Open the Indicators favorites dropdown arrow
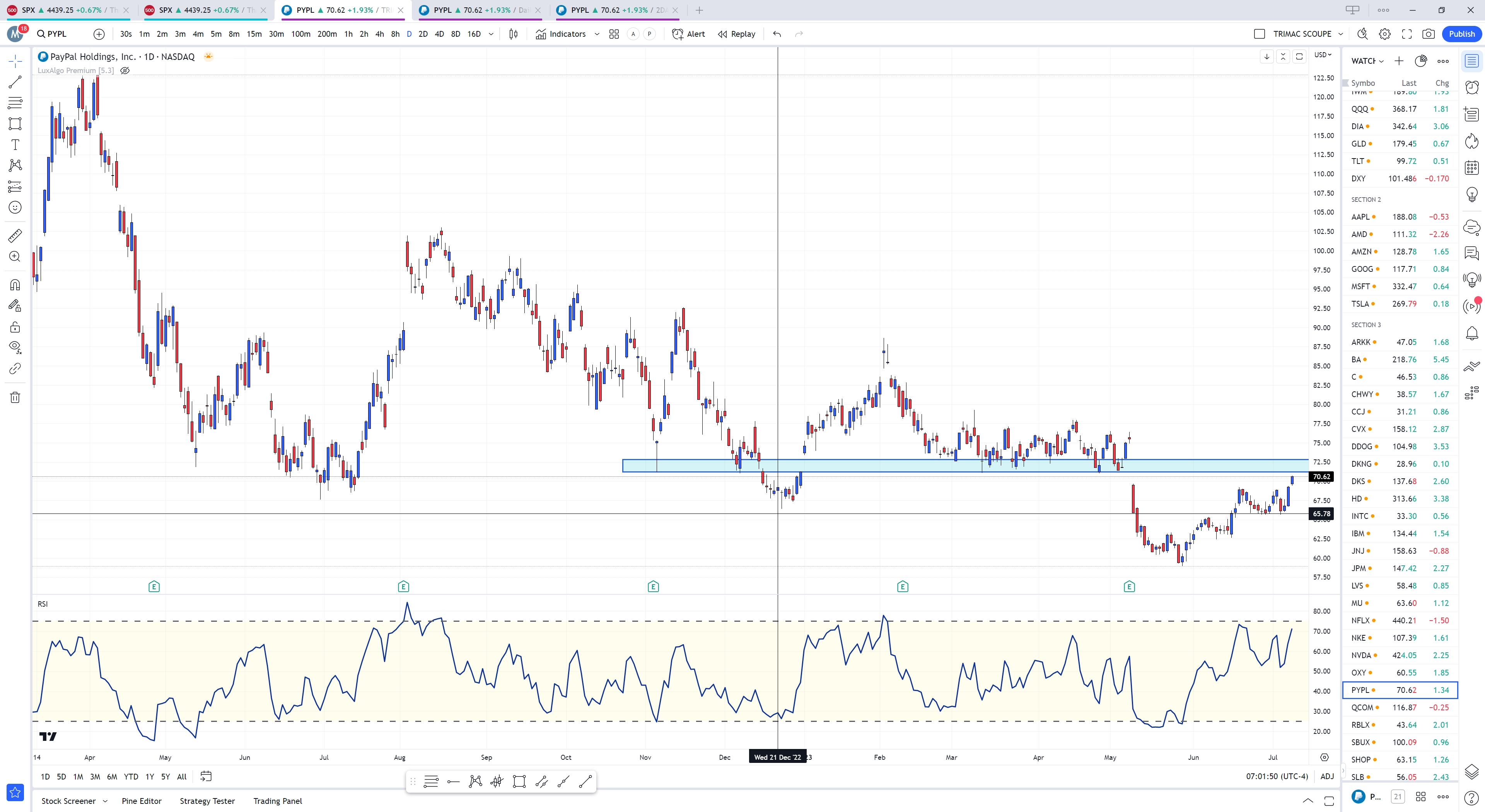This screenshot has width=1485, height=812. pyautogui.click(x=597, y=34)
